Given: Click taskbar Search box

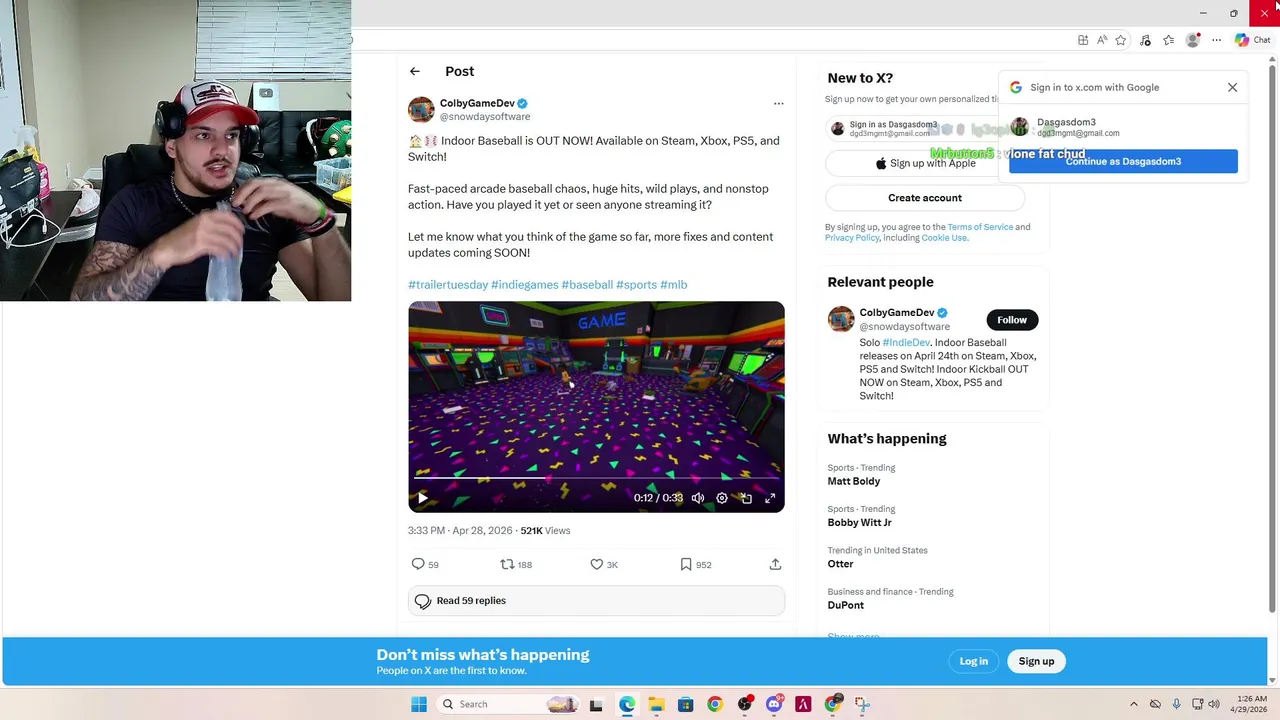Looking at the screenshot, I should (509, 704).
